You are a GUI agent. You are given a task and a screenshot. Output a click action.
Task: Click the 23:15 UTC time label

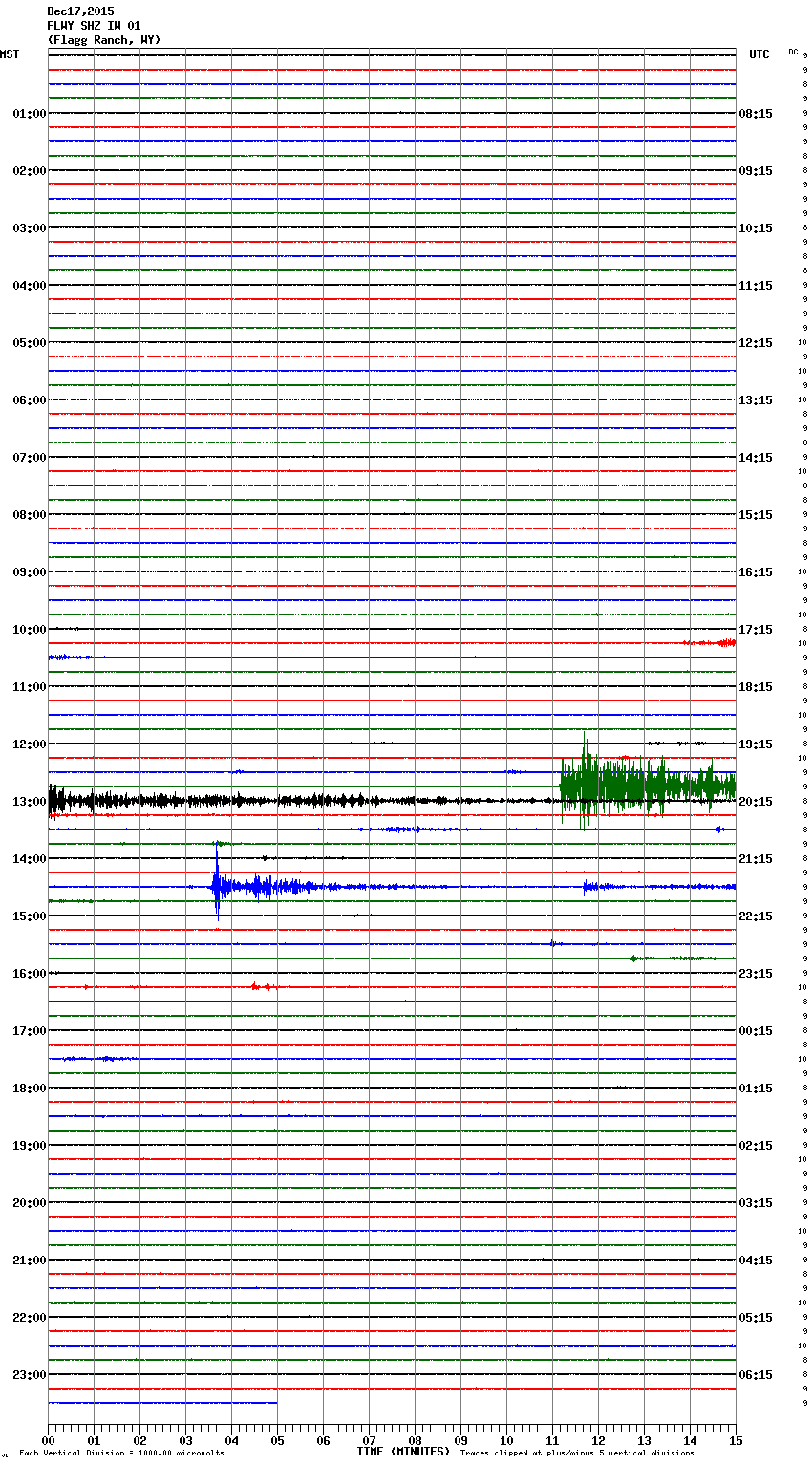756,974
